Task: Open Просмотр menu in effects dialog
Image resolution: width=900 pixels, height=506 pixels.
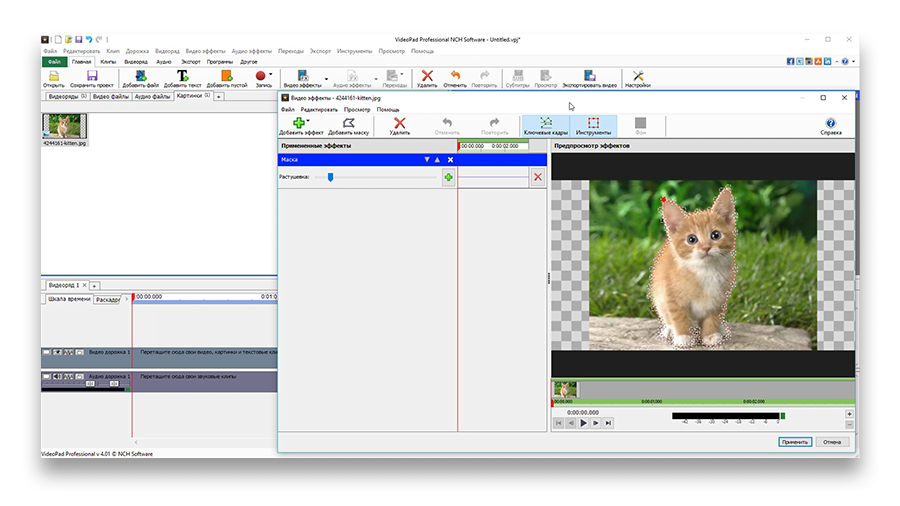Action: [357, 110]
